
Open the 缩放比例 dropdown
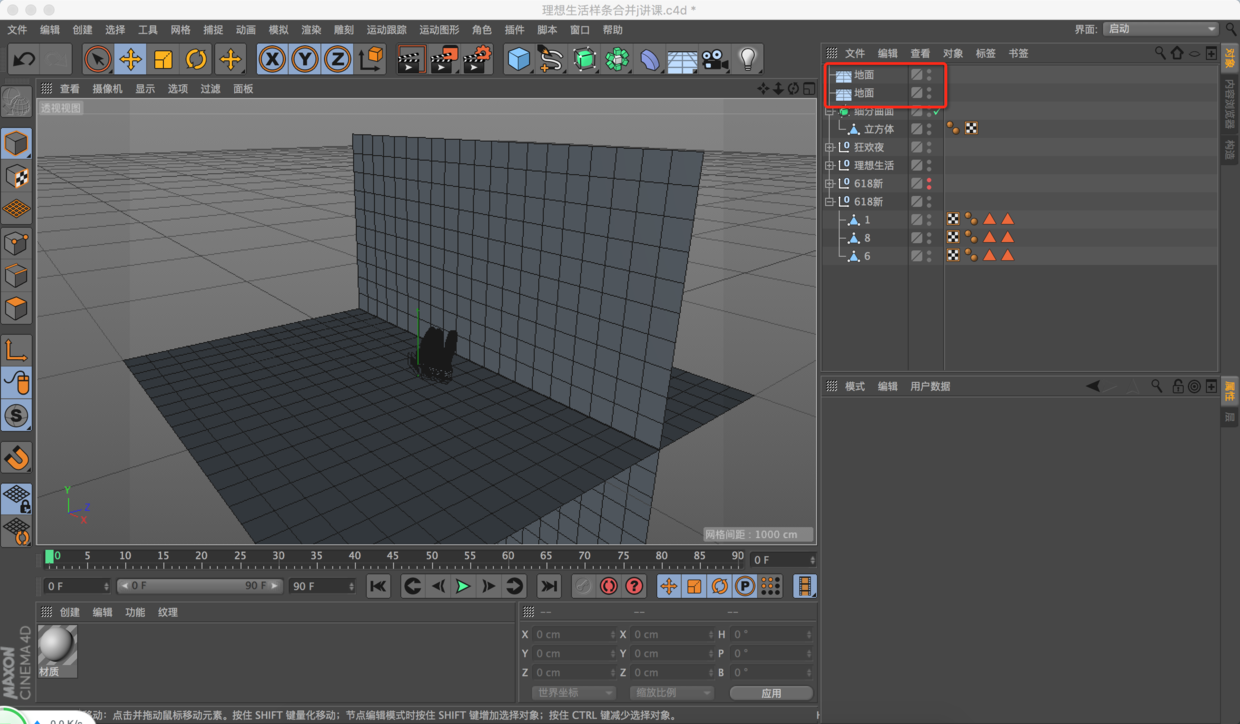coord(671,692)
